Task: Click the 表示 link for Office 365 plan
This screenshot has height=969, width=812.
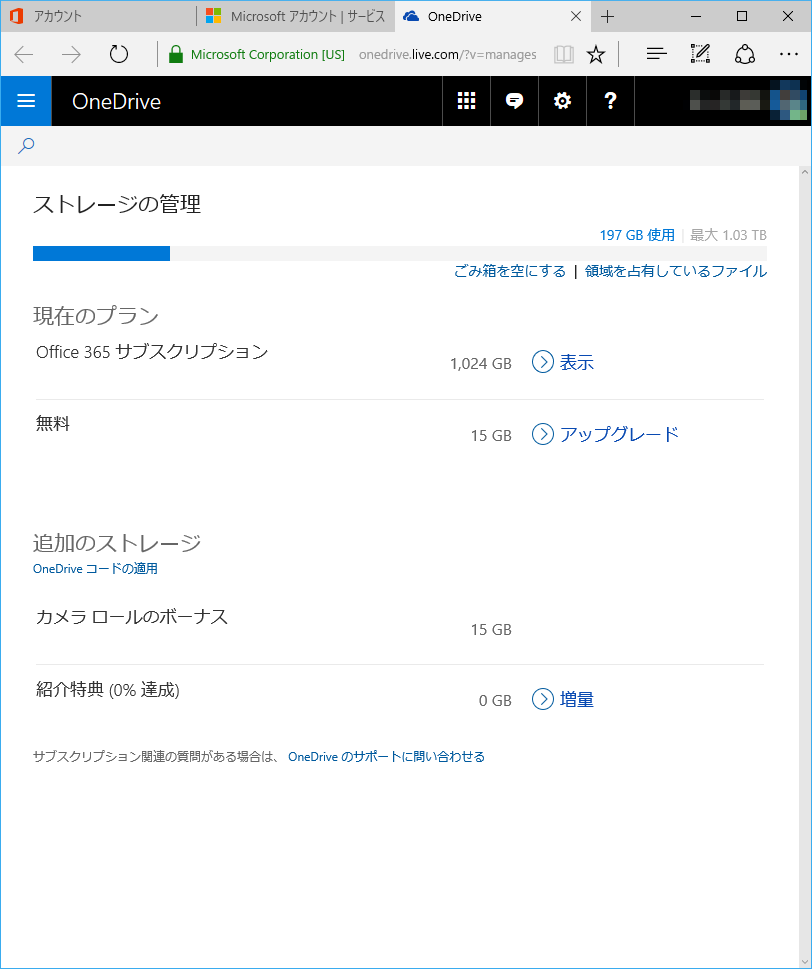Action: [563, 362]
